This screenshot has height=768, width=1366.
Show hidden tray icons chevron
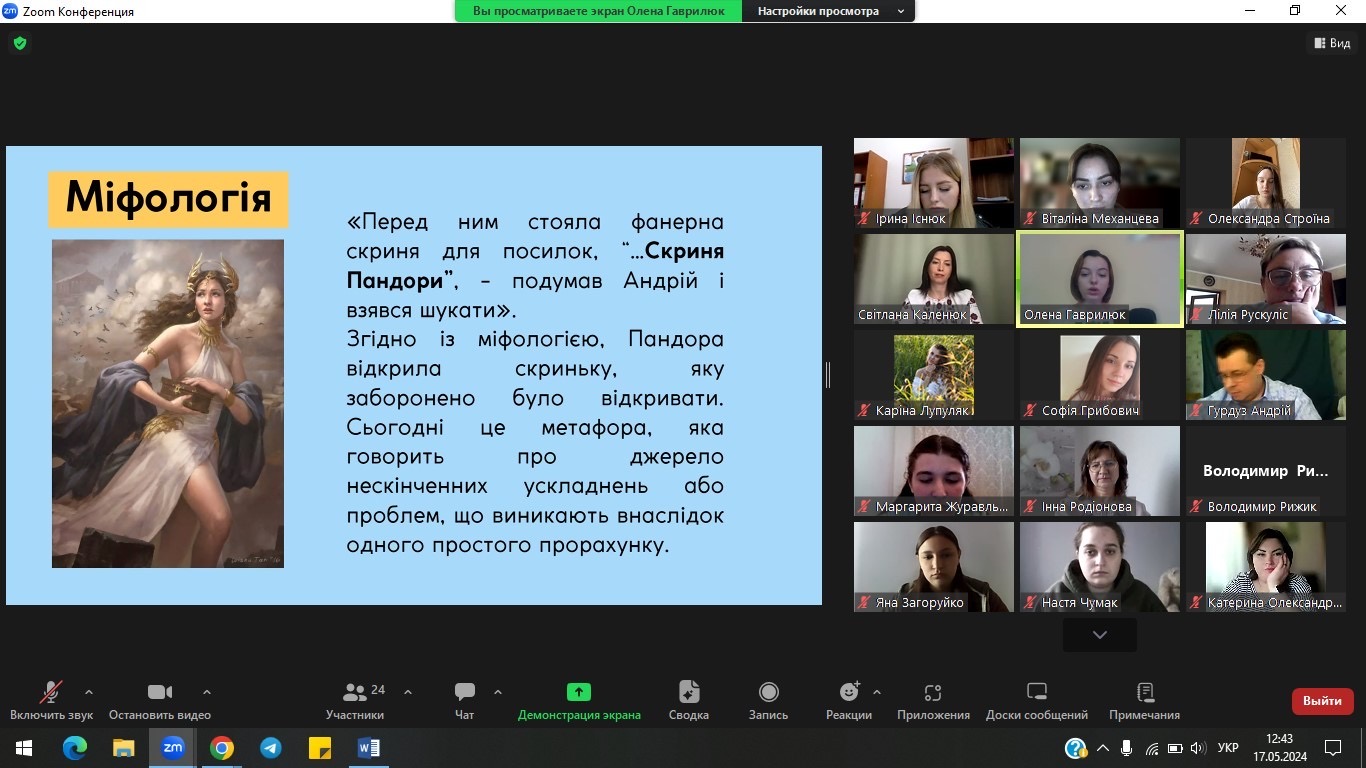pos(1103,748)
